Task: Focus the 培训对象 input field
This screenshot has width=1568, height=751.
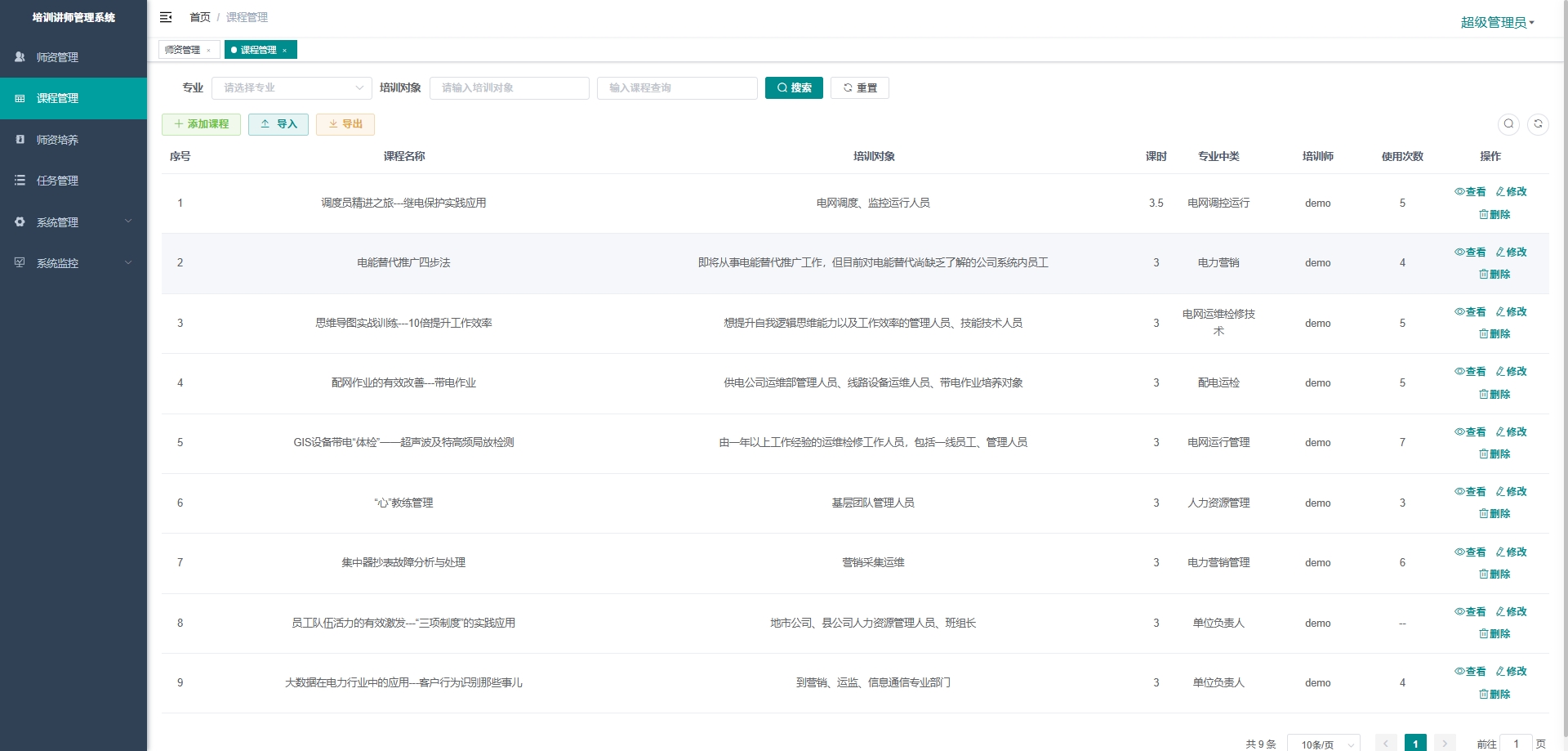Action: coord(510,87)
